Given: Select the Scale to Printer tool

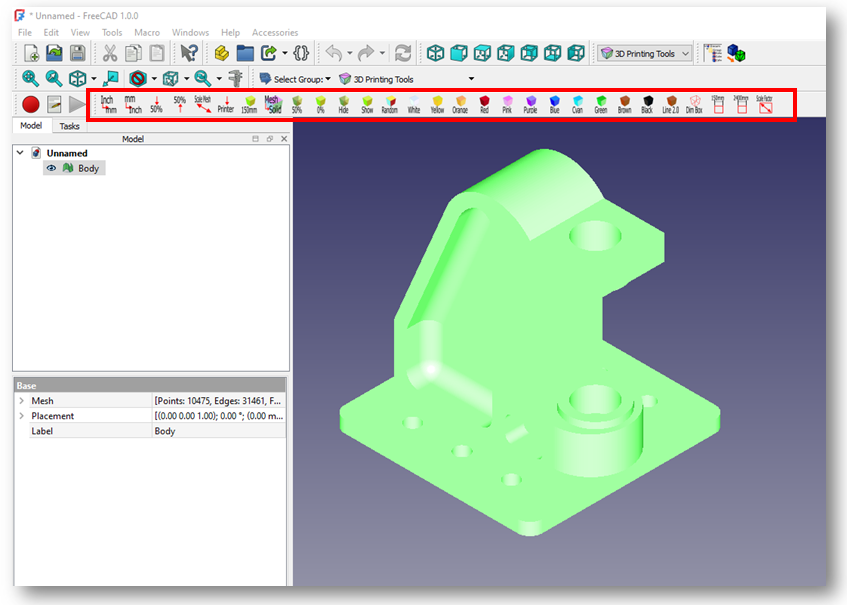Looking at the screenshot, I should (226, 105).
